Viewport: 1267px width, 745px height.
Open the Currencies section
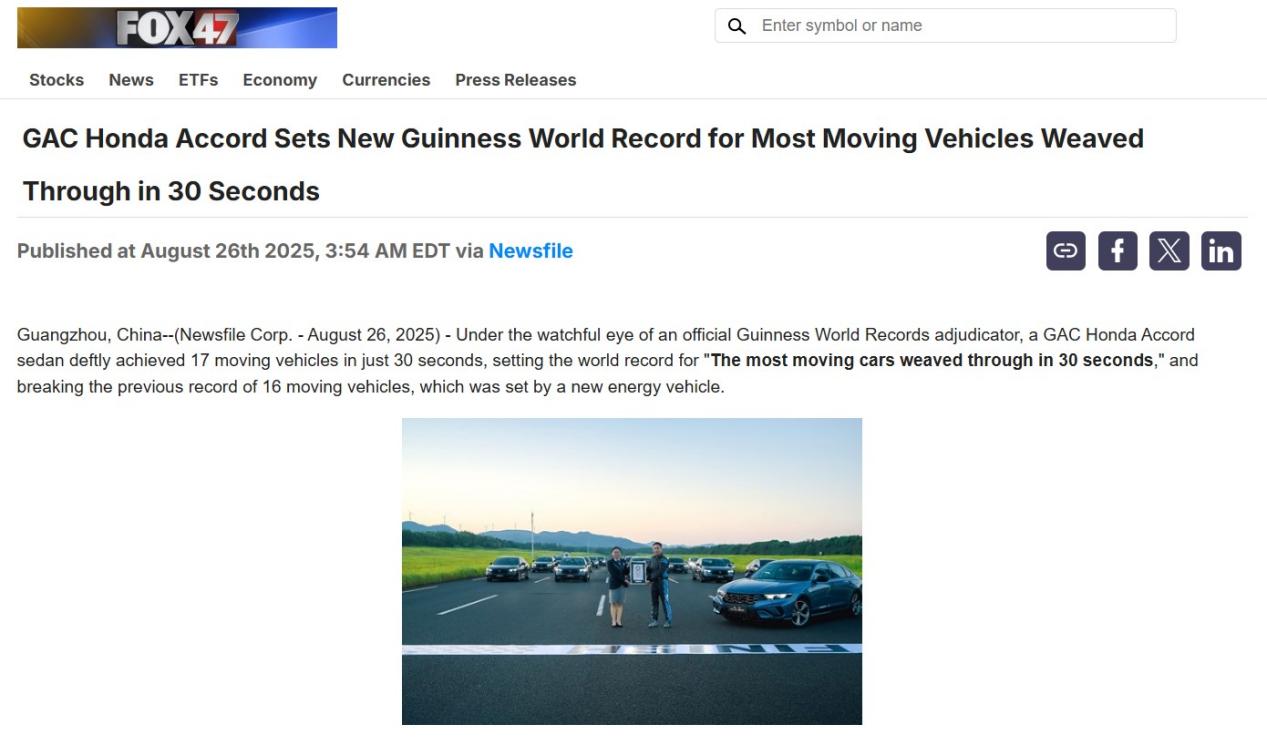tap(386, 80)
